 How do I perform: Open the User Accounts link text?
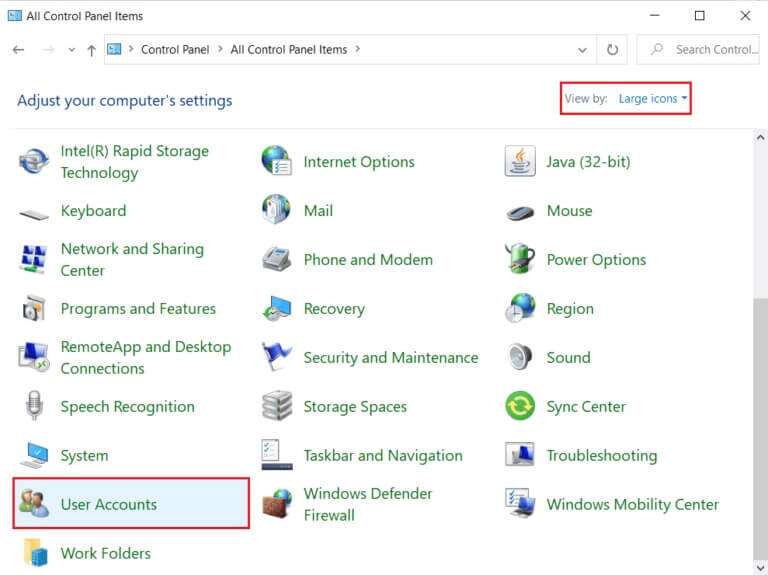(109, 504)
